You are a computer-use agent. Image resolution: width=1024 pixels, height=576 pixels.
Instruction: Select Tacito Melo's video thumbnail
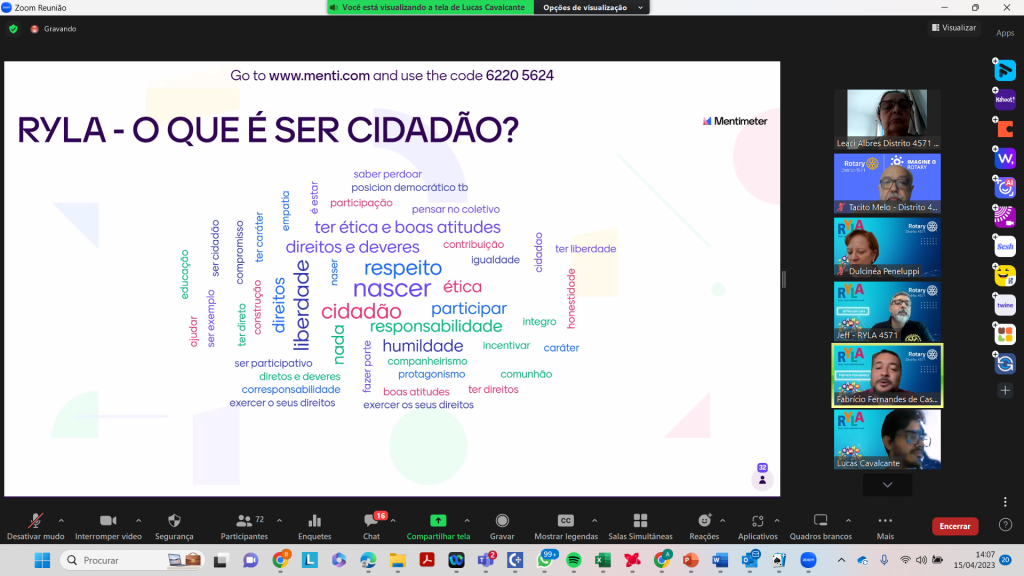click(887, 183)
